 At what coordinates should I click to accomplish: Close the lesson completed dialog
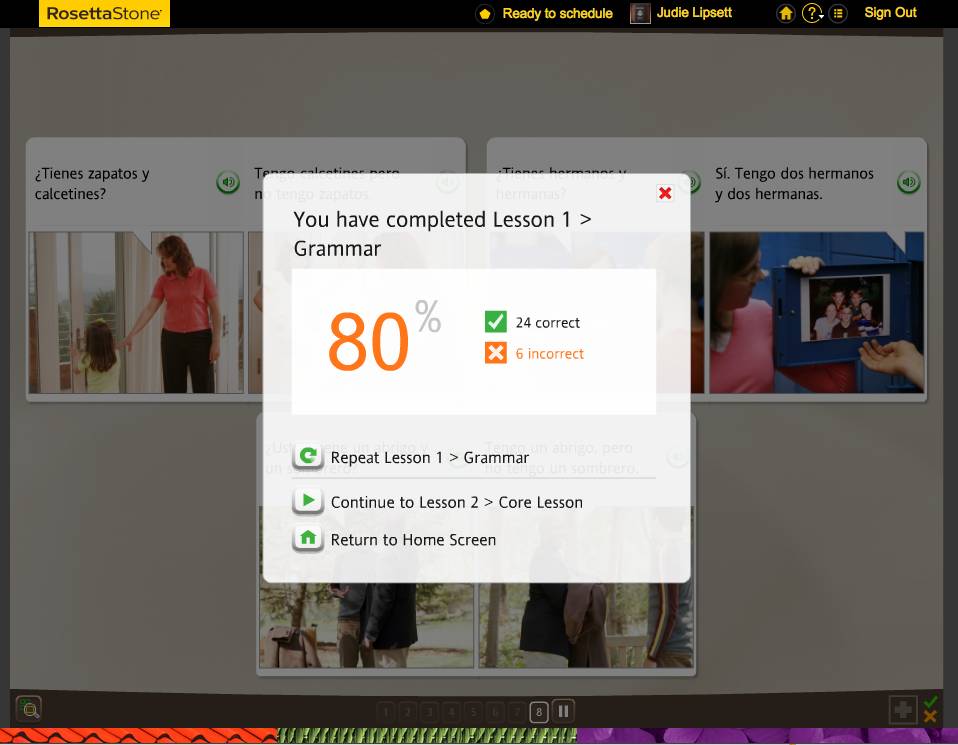pos(665,193)
